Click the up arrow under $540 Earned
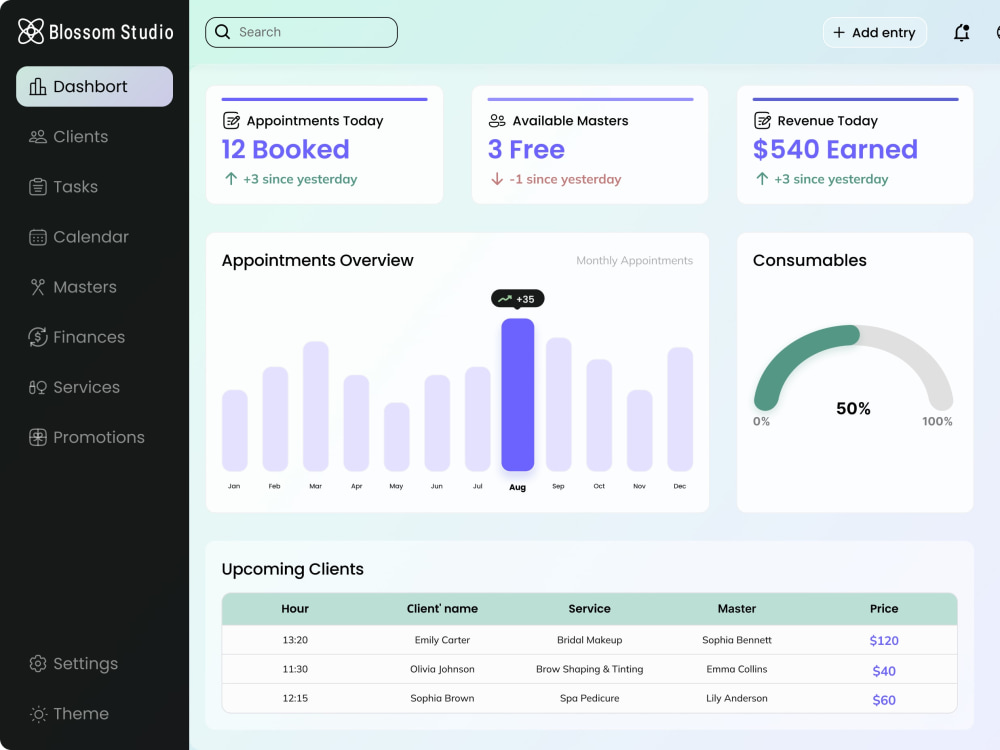This screenshot has height=750, width=1000. (x=762, y=179)
